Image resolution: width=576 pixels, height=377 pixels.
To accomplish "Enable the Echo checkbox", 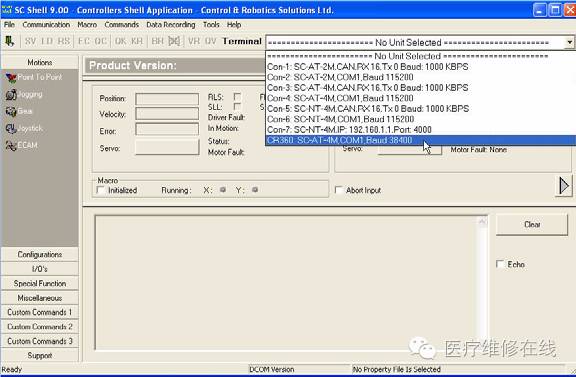I will (x=500, y=264).
